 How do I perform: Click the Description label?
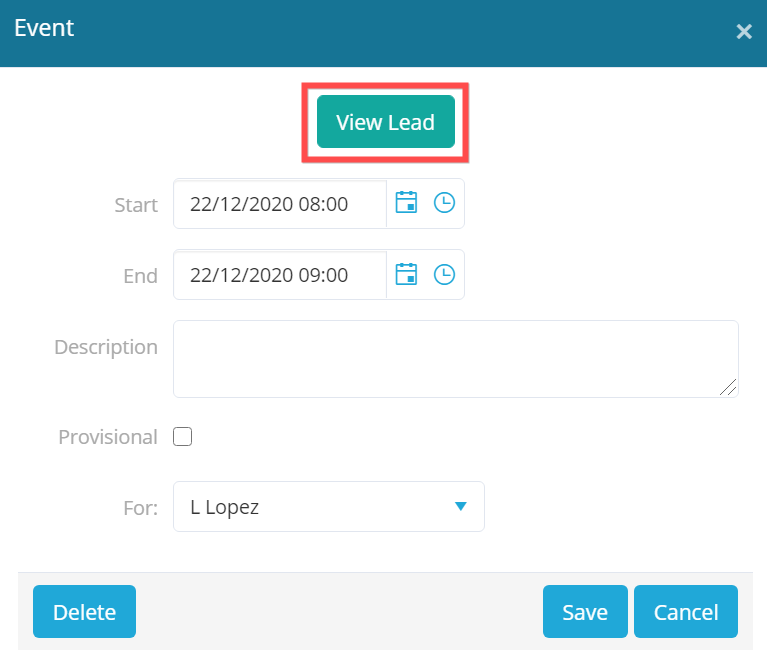(106, 347)
